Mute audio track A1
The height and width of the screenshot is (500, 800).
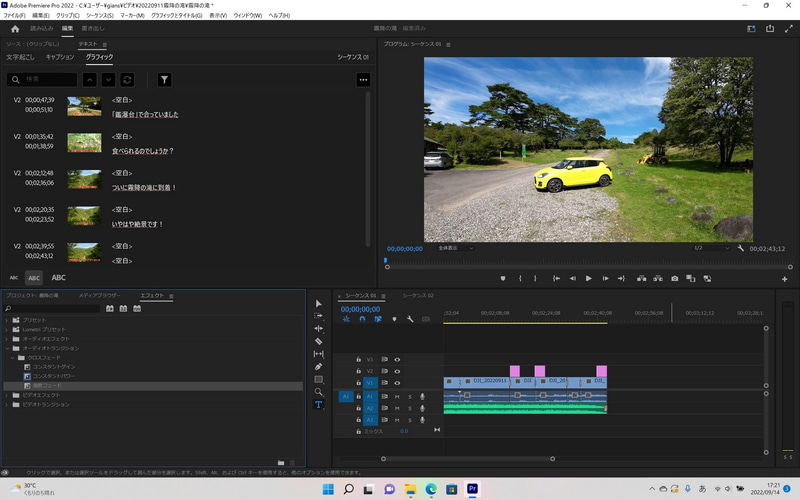[x=397, y=396]
